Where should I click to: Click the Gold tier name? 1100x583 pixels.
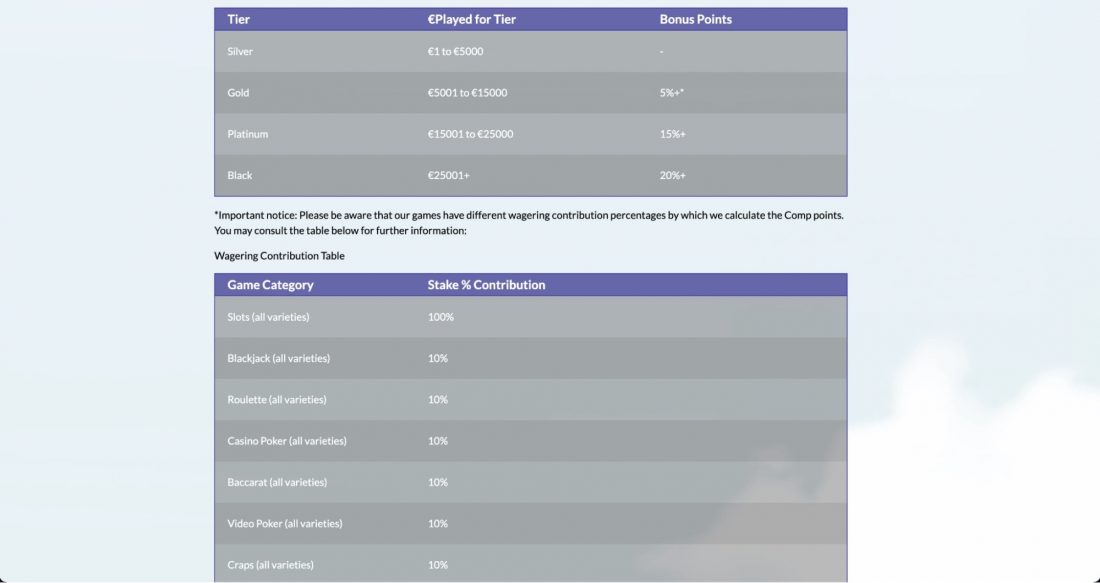pyautogui.click(x=238, y=93)
